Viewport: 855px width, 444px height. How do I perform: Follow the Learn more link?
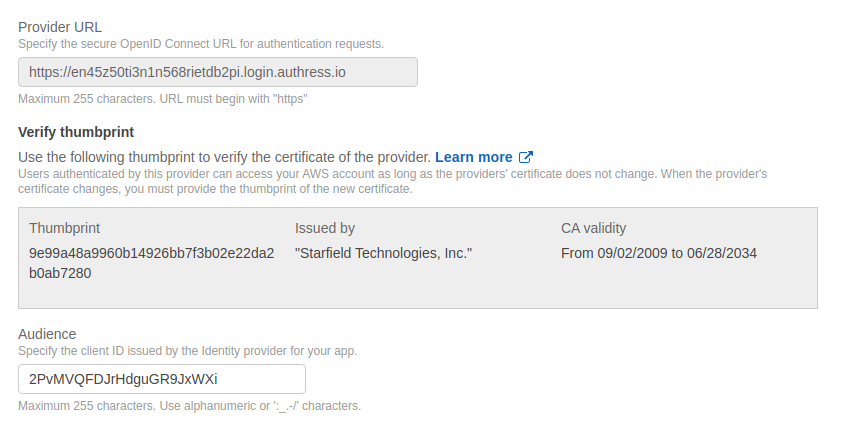pyautogui.click(x=473, y=157)
